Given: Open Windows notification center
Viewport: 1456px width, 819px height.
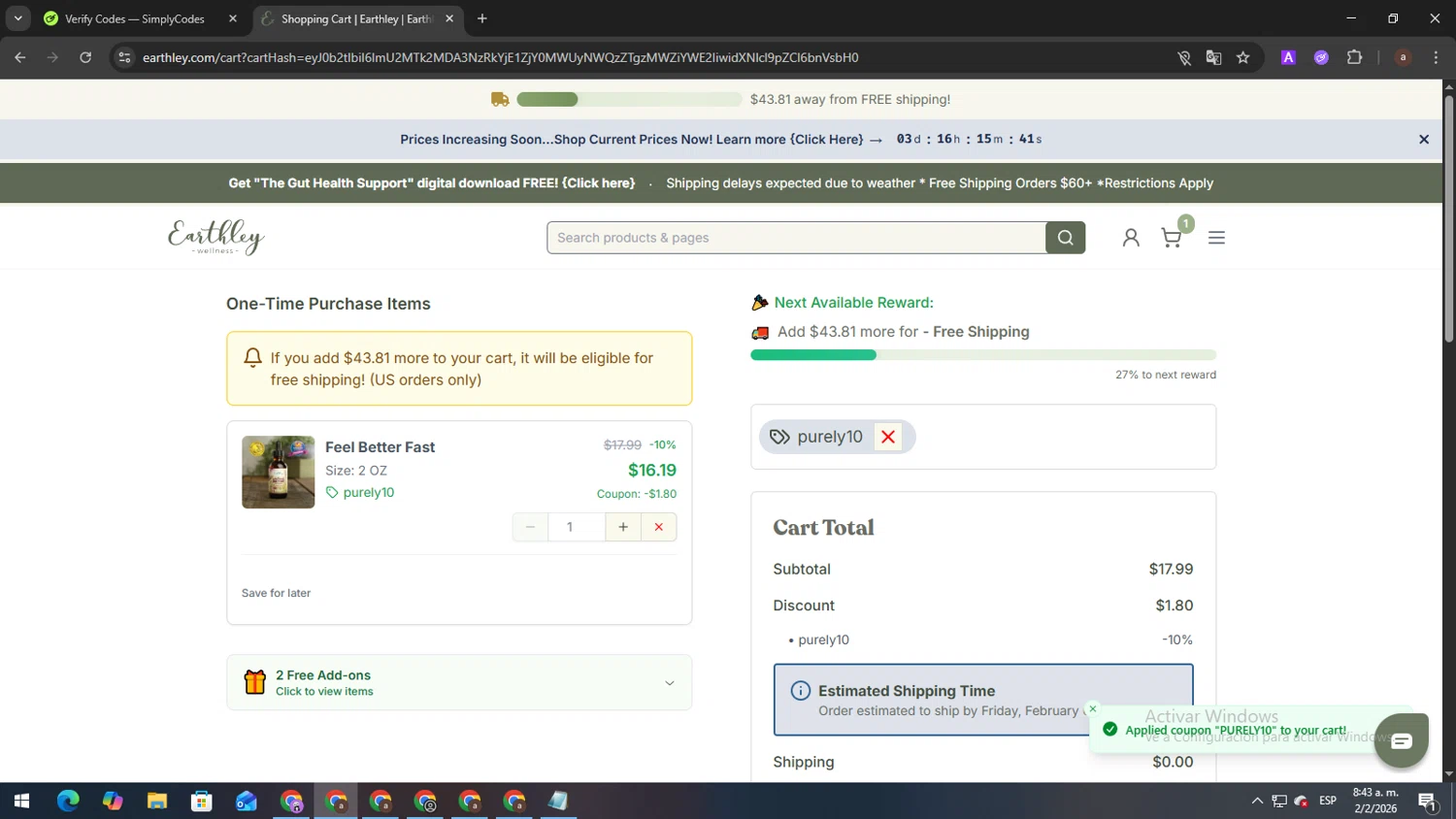Looking at the screenshot, I should pos(1427,802).
